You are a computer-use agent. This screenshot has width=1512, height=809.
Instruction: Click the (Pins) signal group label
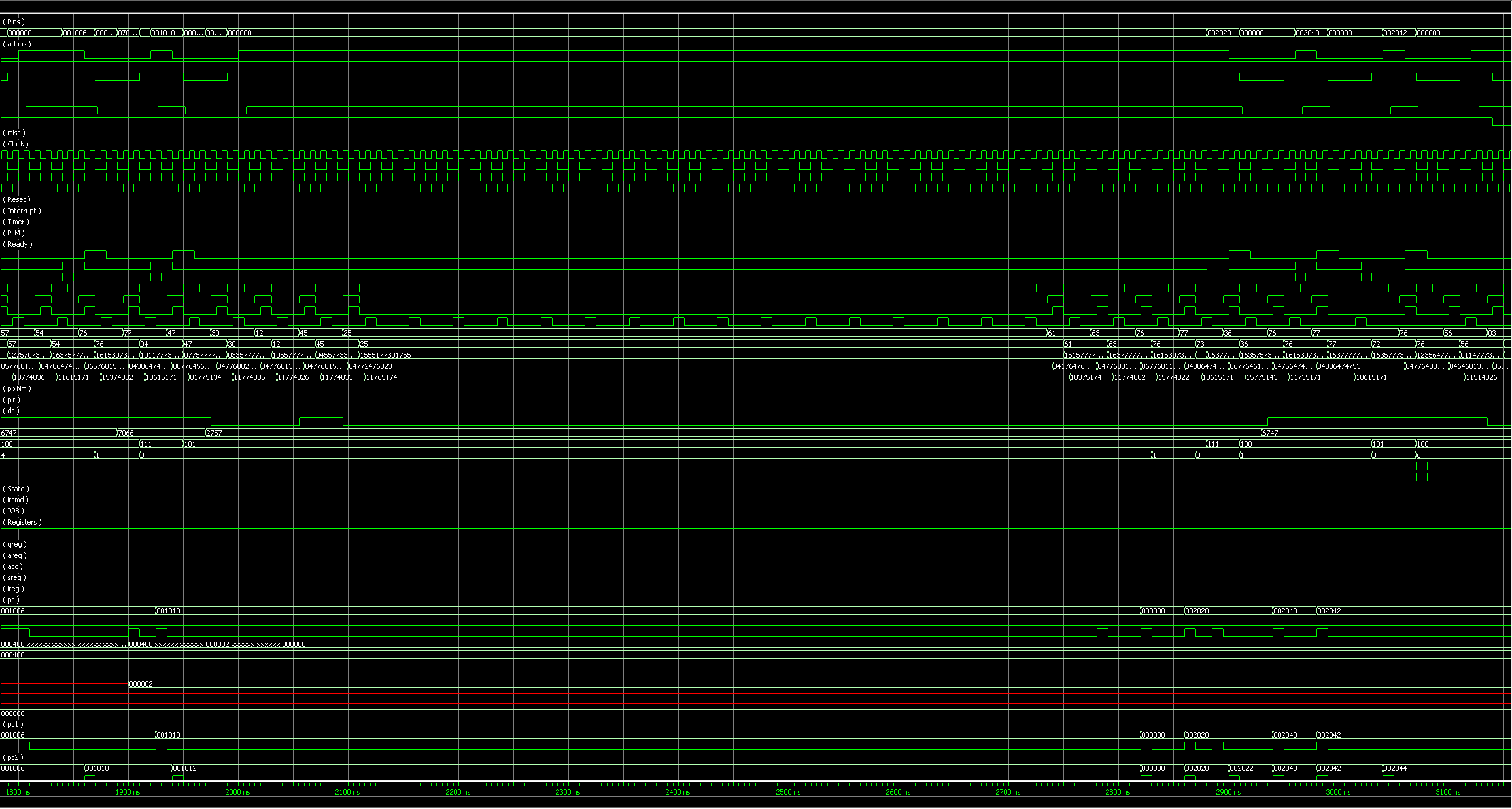[14, 22]
